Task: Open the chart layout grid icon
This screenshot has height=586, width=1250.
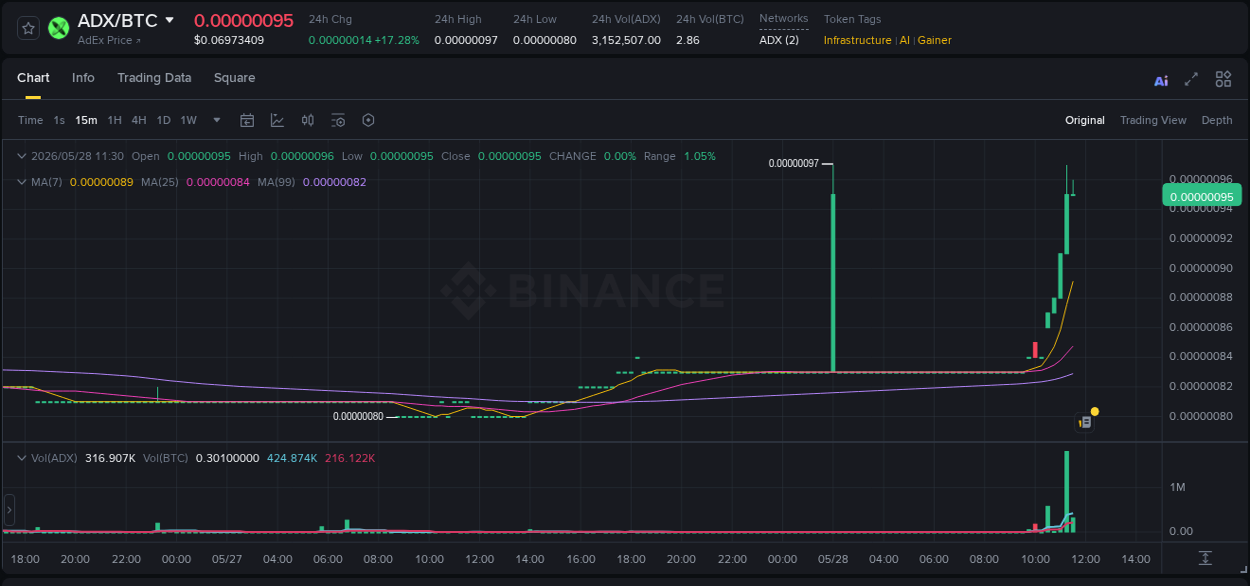Action: pos(1223,79)
